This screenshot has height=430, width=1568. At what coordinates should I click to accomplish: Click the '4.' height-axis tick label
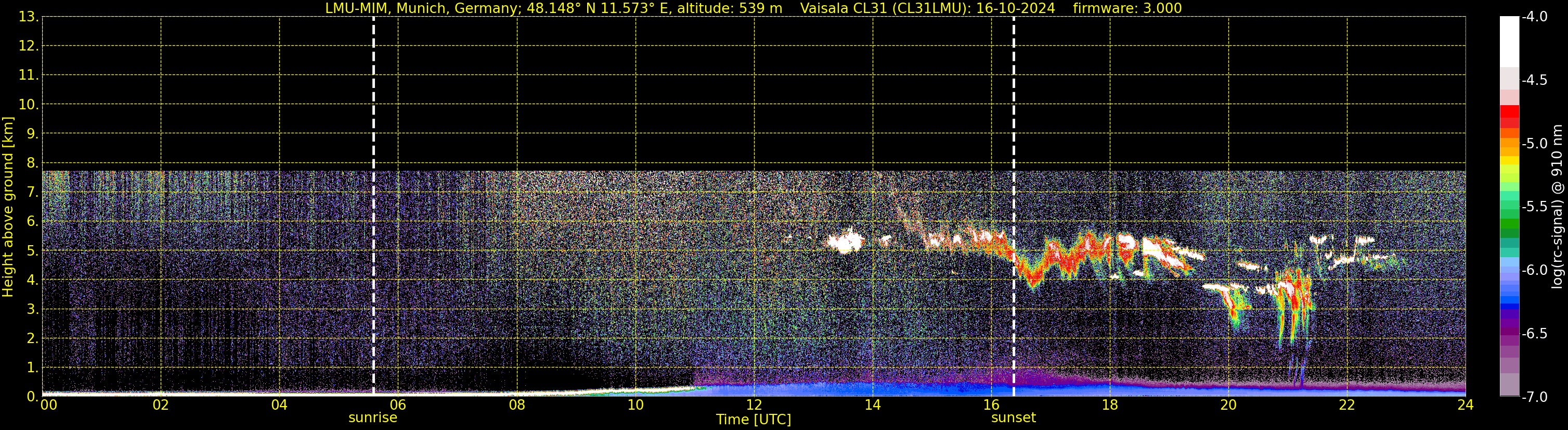coord(32,280)
